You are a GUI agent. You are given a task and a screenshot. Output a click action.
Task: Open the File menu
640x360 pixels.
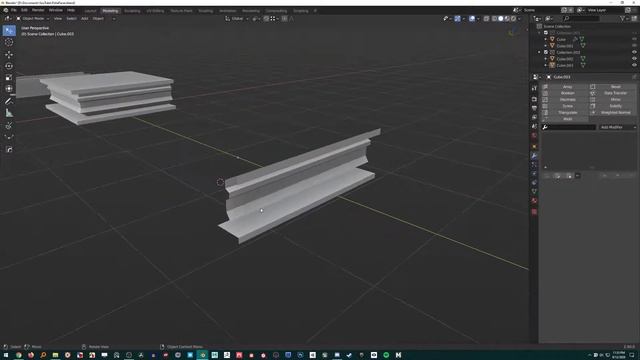[14, 10]
